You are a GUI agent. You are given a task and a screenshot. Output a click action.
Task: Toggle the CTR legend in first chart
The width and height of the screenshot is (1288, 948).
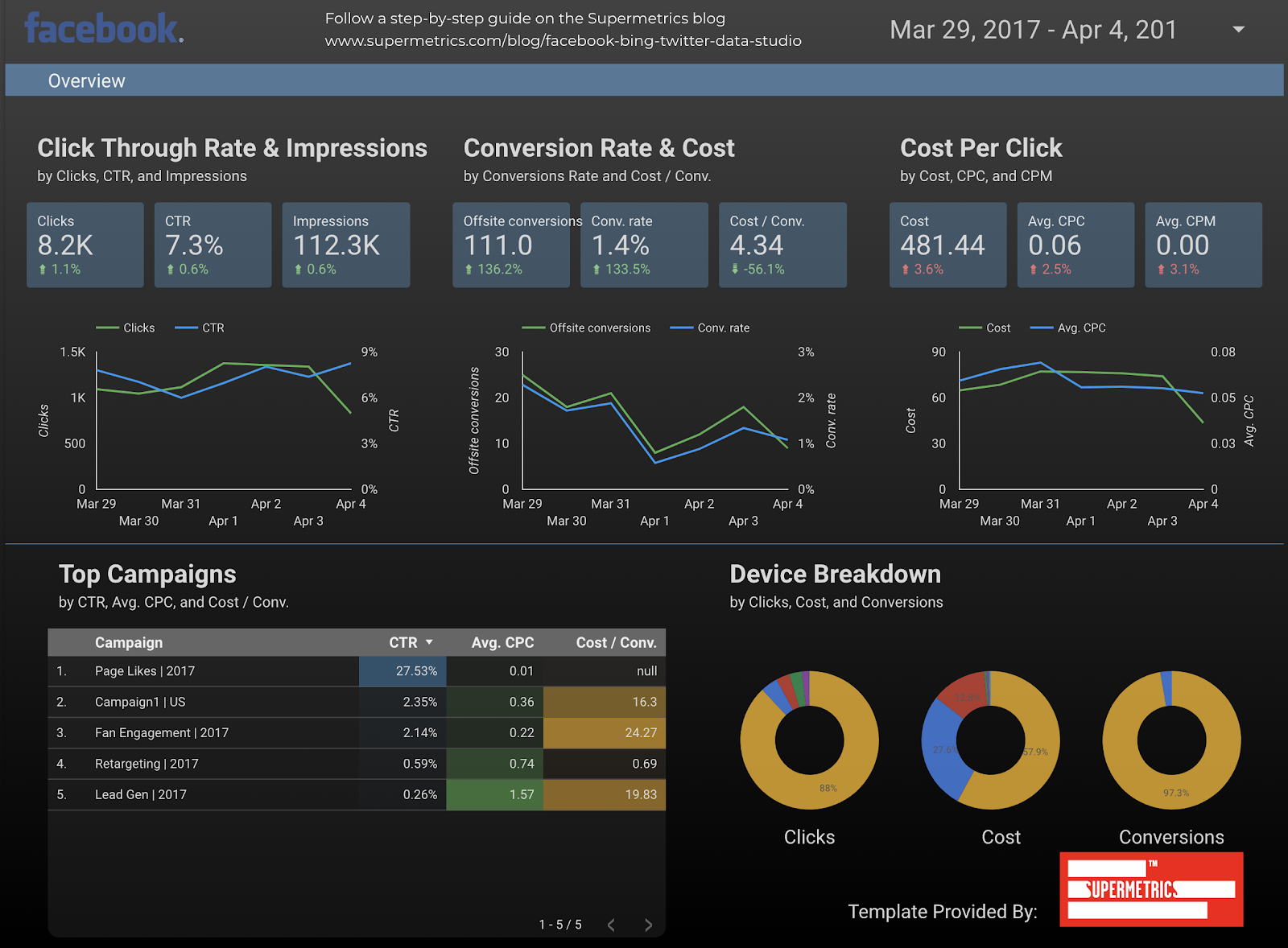[200, 328]
